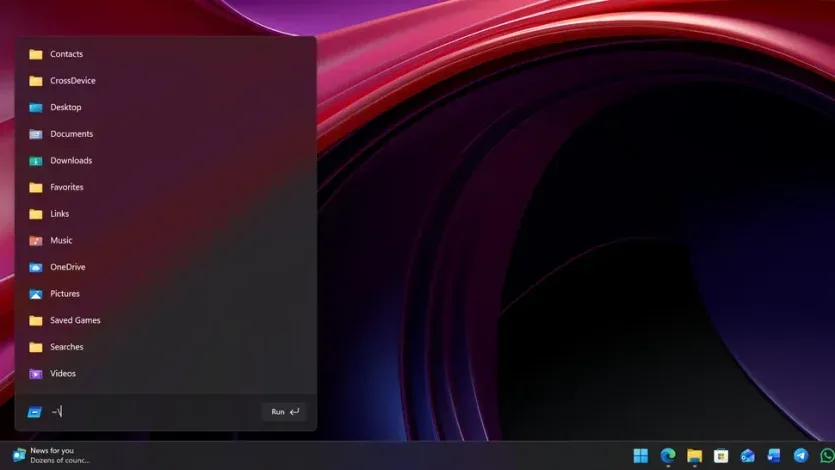Open the Documents folder icon
Viewport: 835px width, 470px height.
click(36, 134)
